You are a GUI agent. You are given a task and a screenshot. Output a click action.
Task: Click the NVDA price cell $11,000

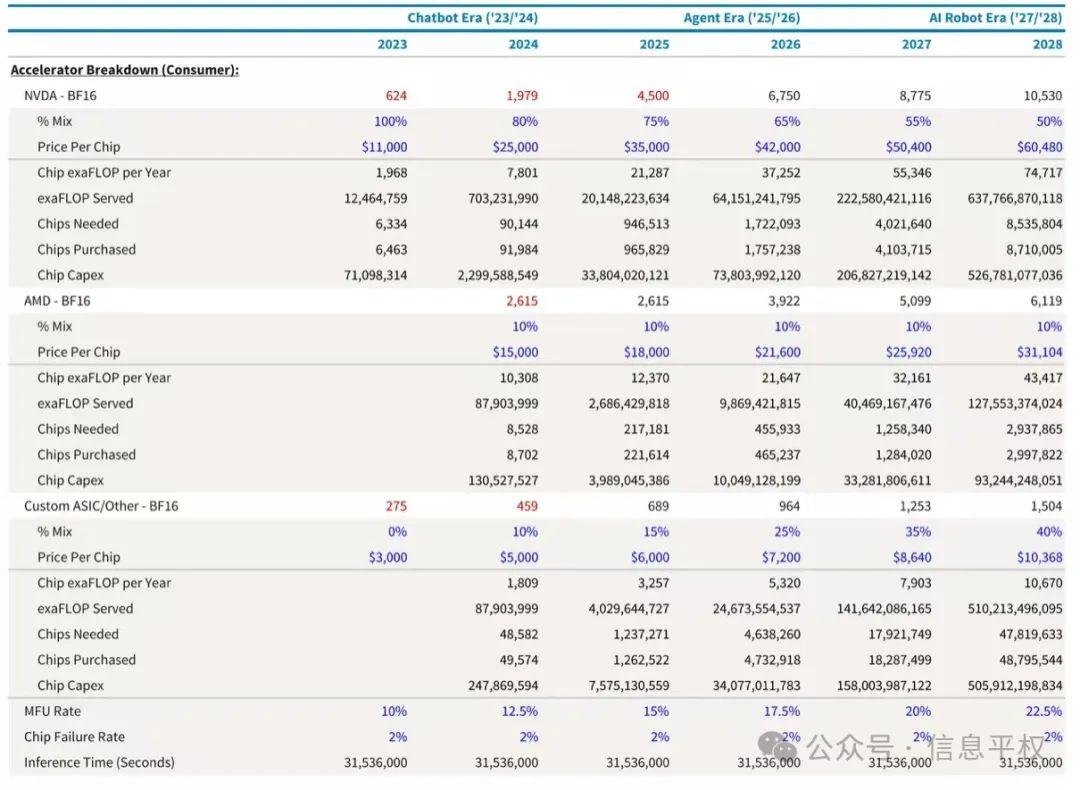(384, 147)
